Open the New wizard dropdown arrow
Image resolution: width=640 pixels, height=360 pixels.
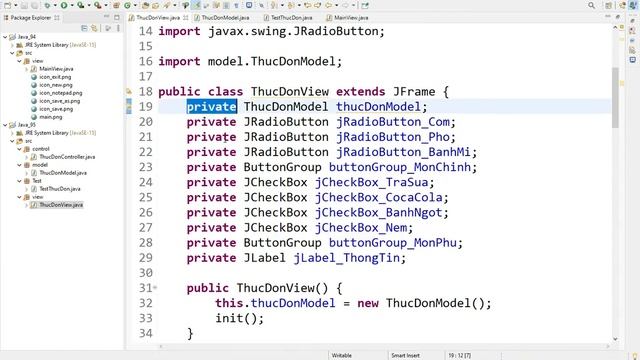16,5
